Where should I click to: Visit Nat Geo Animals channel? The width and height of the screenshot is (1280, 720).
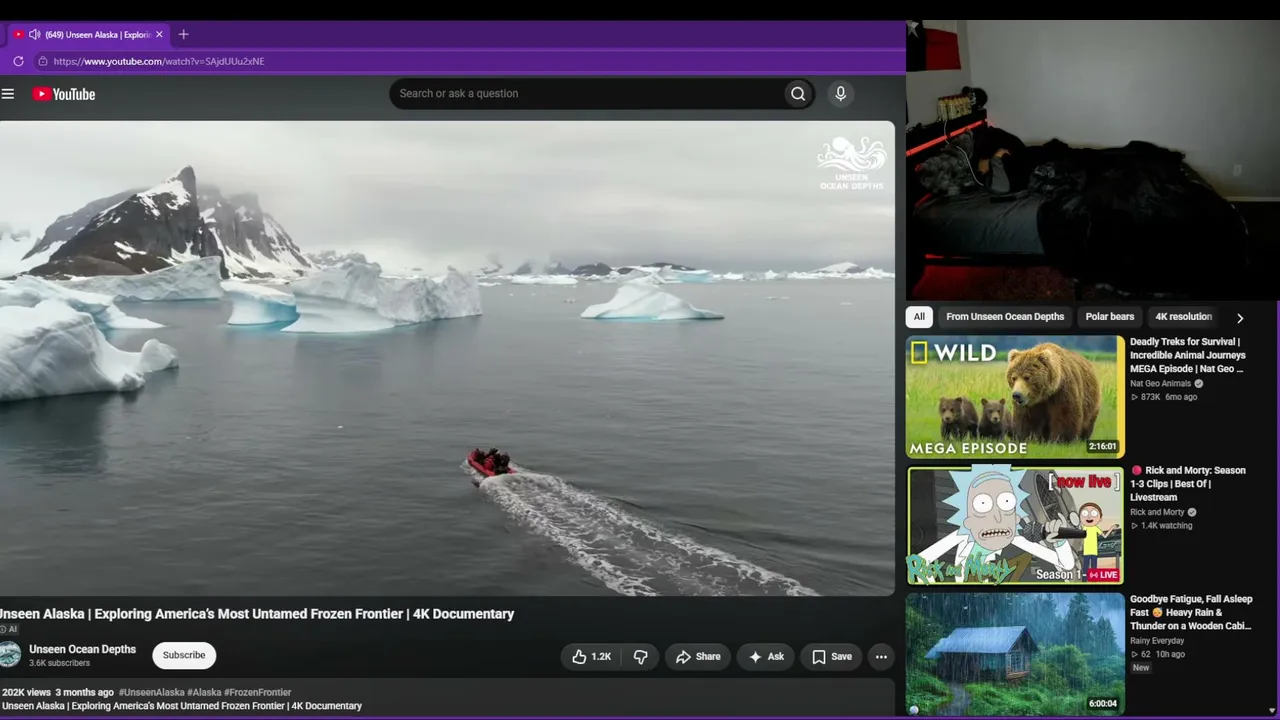point(1160,383)
